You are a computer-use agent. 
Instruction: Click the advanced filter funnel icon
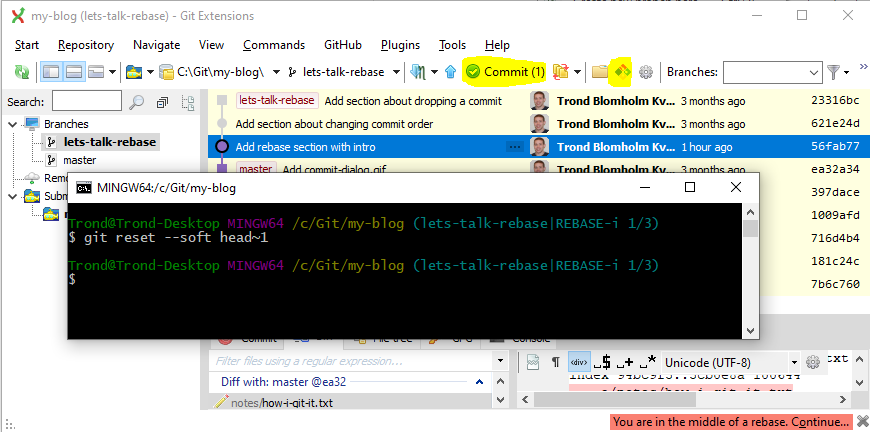(833, 72)
